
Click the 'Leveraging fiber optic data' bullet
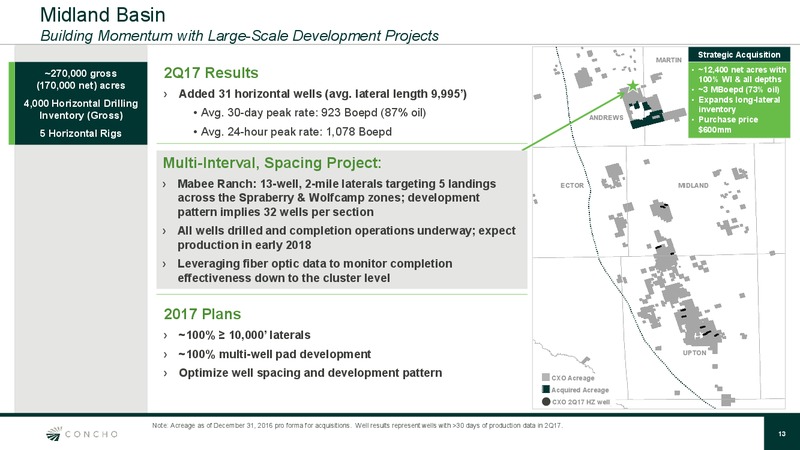[314, 271]
